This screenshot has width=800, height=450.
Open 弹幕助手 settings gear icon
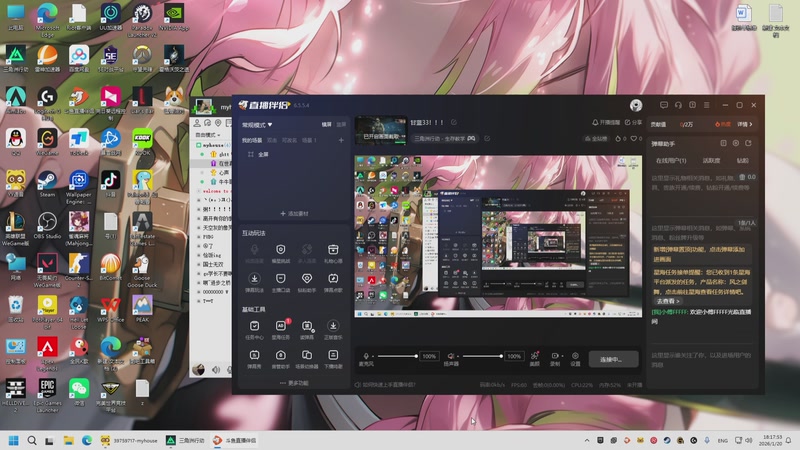736,143
